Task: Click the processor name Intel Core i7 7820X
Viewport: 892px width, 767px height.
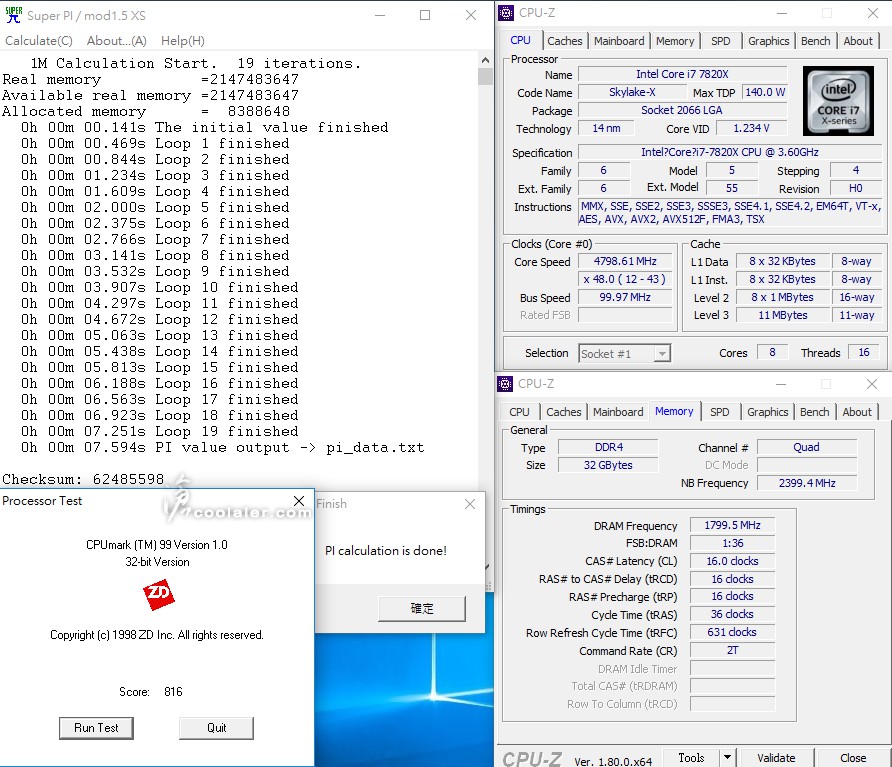Action: point(682,74)
